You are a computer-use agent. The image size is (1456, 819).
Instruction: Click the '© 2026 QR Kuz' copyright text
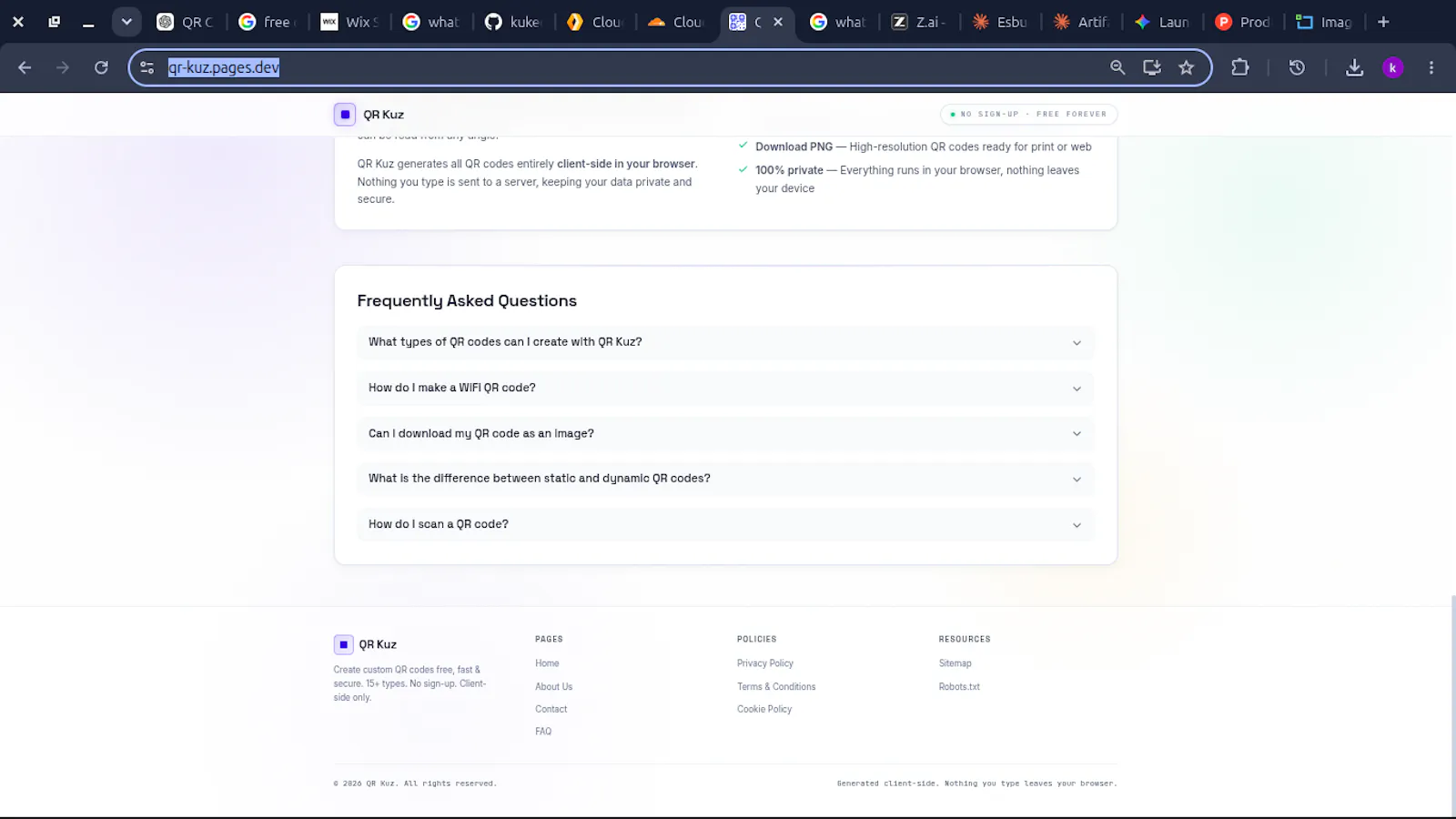tap(415, 784)
